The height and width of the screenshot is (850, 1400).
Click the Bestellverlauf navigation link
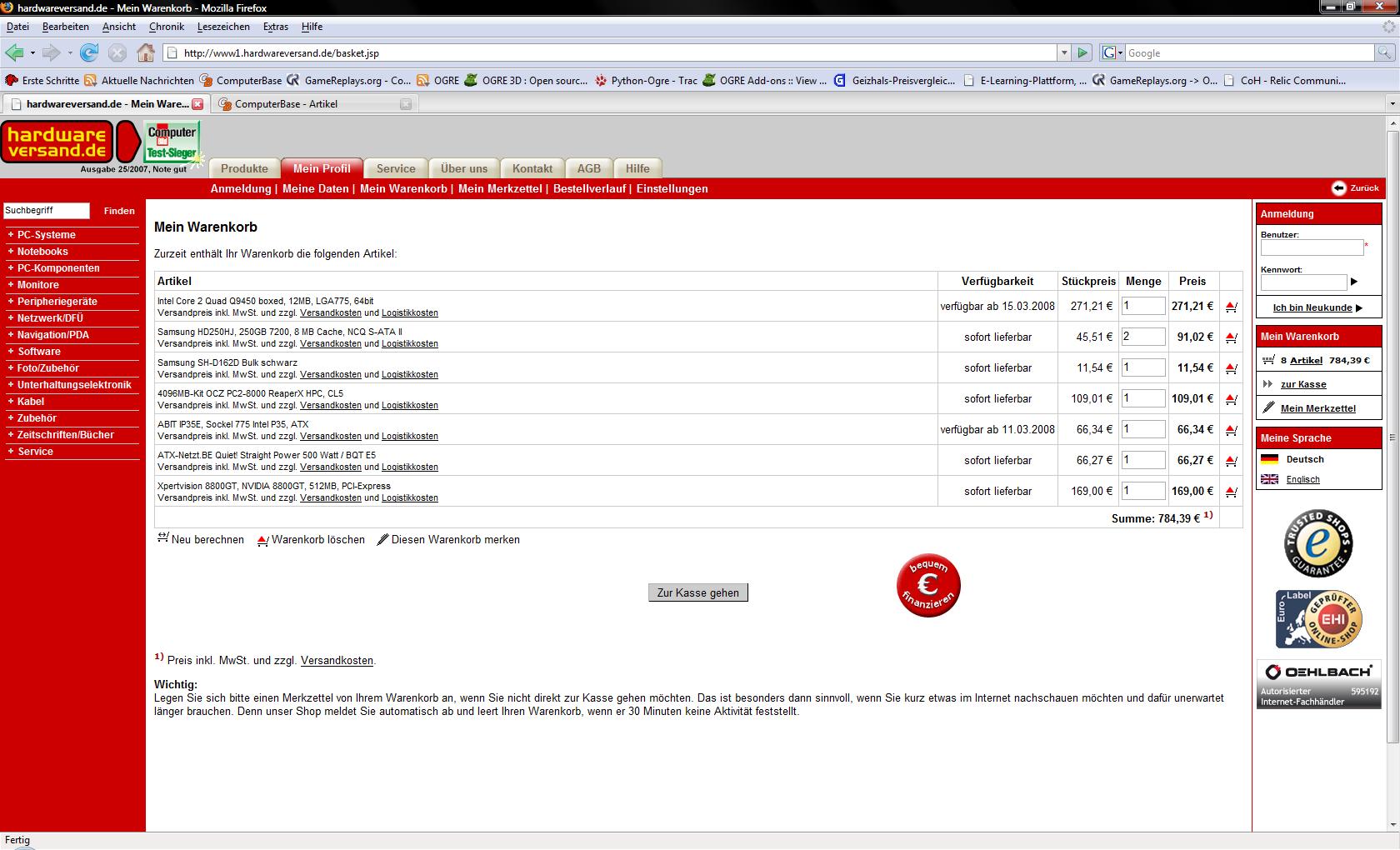coord(589,188)
